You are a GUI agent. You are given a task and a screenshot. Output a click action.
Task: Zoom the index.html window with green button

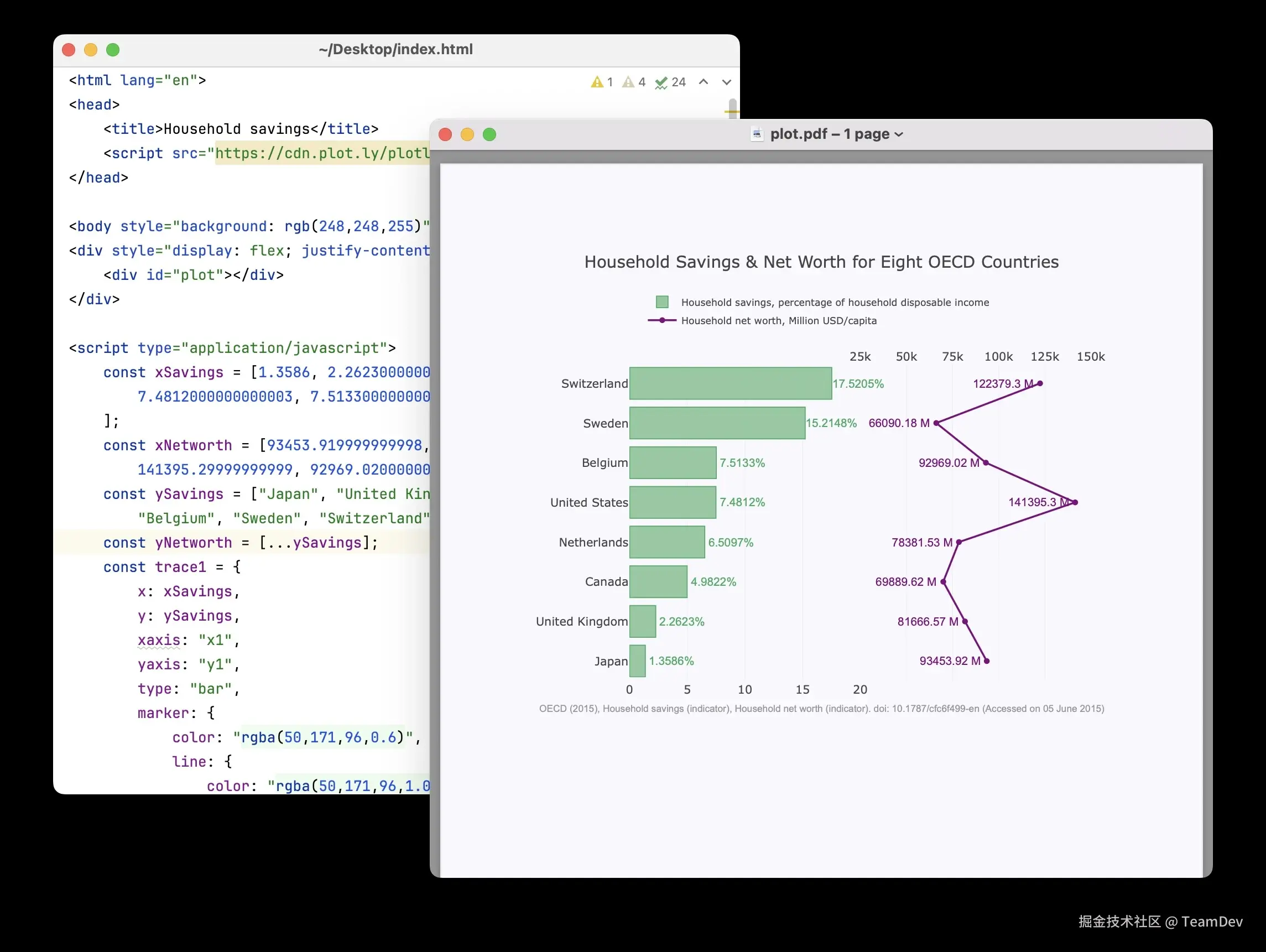pyautogui.click(x=113, y=50)
